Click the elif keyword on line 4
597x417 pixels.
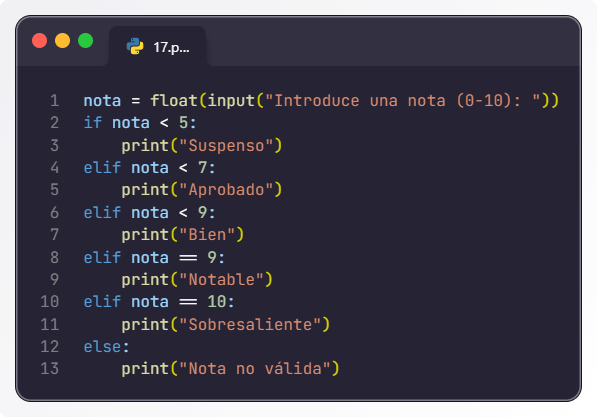tap(102, 168)
